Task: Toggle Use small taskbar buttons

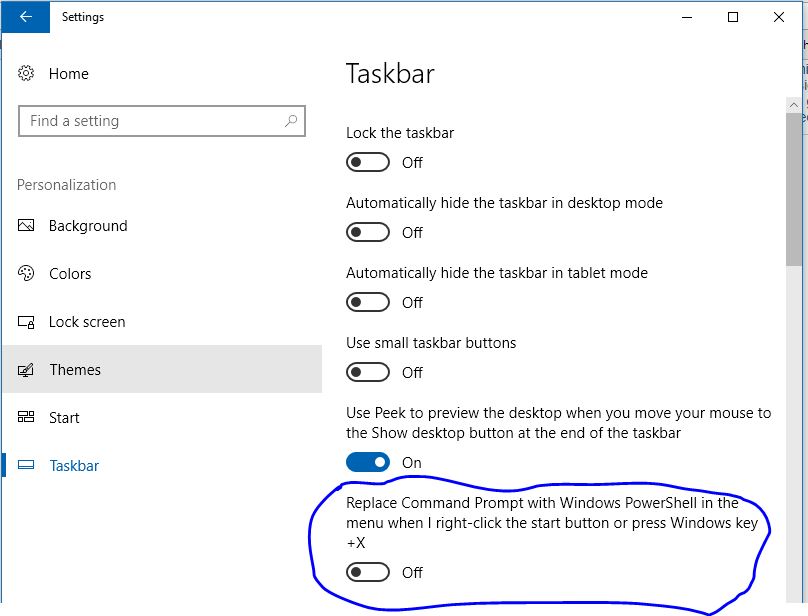Action: tap(367, 372)
